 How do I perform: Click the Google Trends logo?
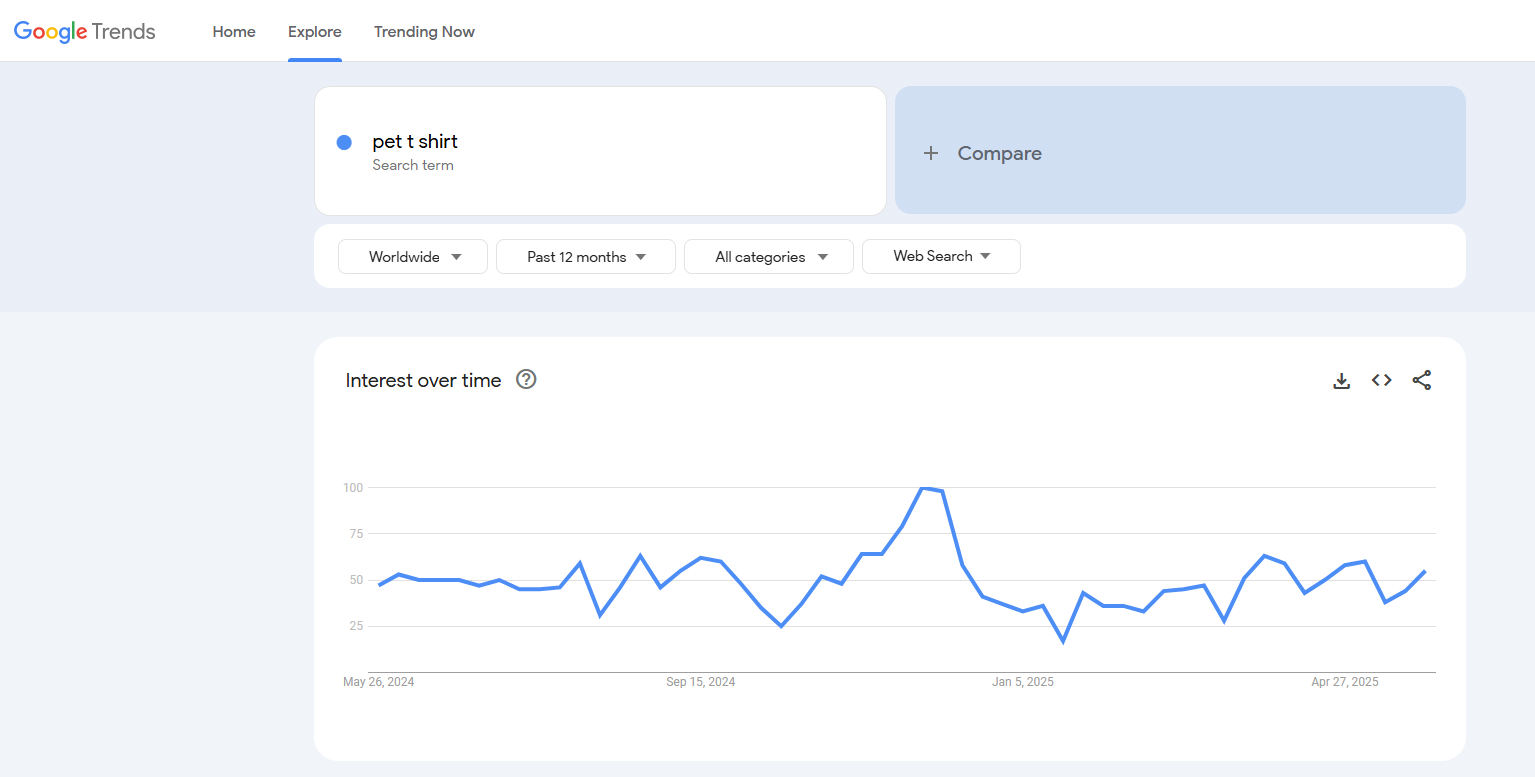[x=85, y=32]
